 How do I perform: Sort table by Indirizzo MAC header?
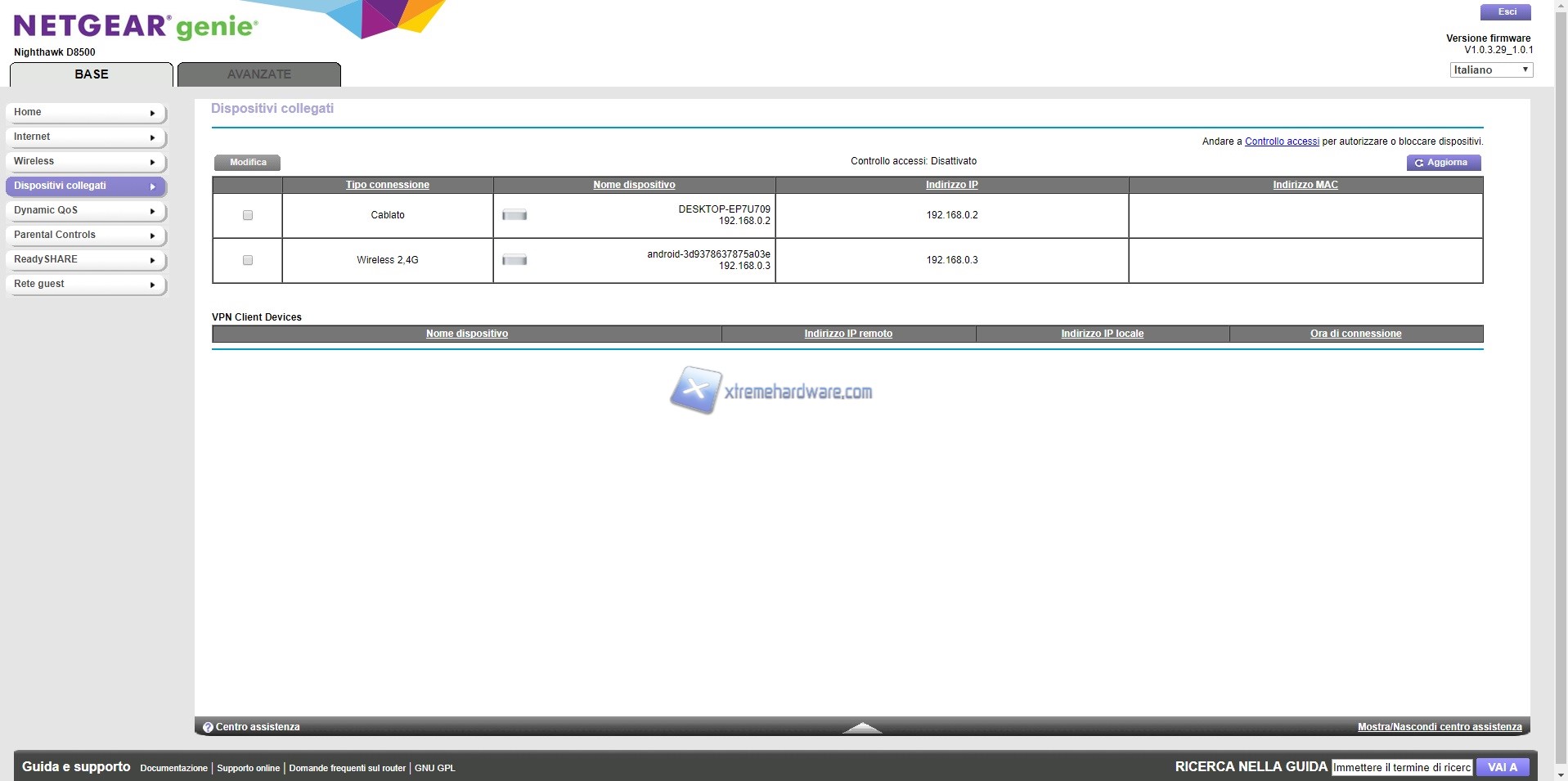click(1305, 185)
